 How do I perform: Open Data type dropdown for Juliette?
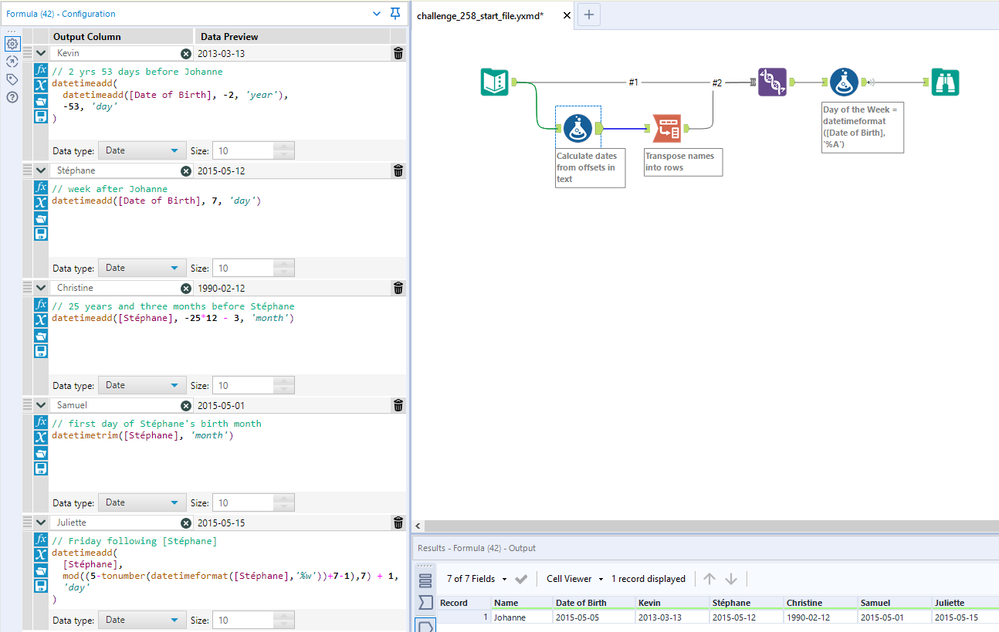(142, 620)
